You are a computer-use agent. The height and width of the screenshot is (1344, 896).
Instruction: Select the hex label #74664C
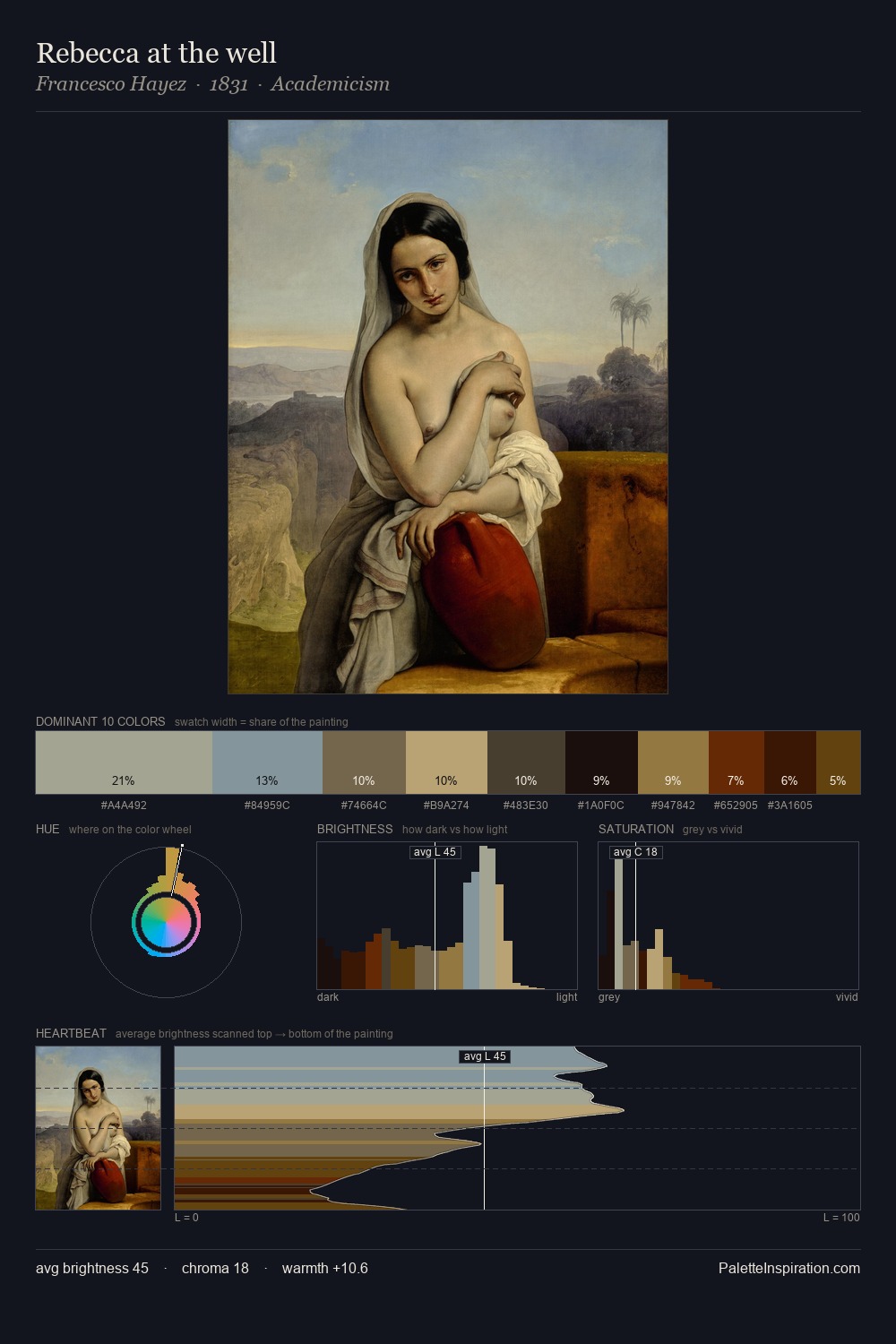(364, 806)
